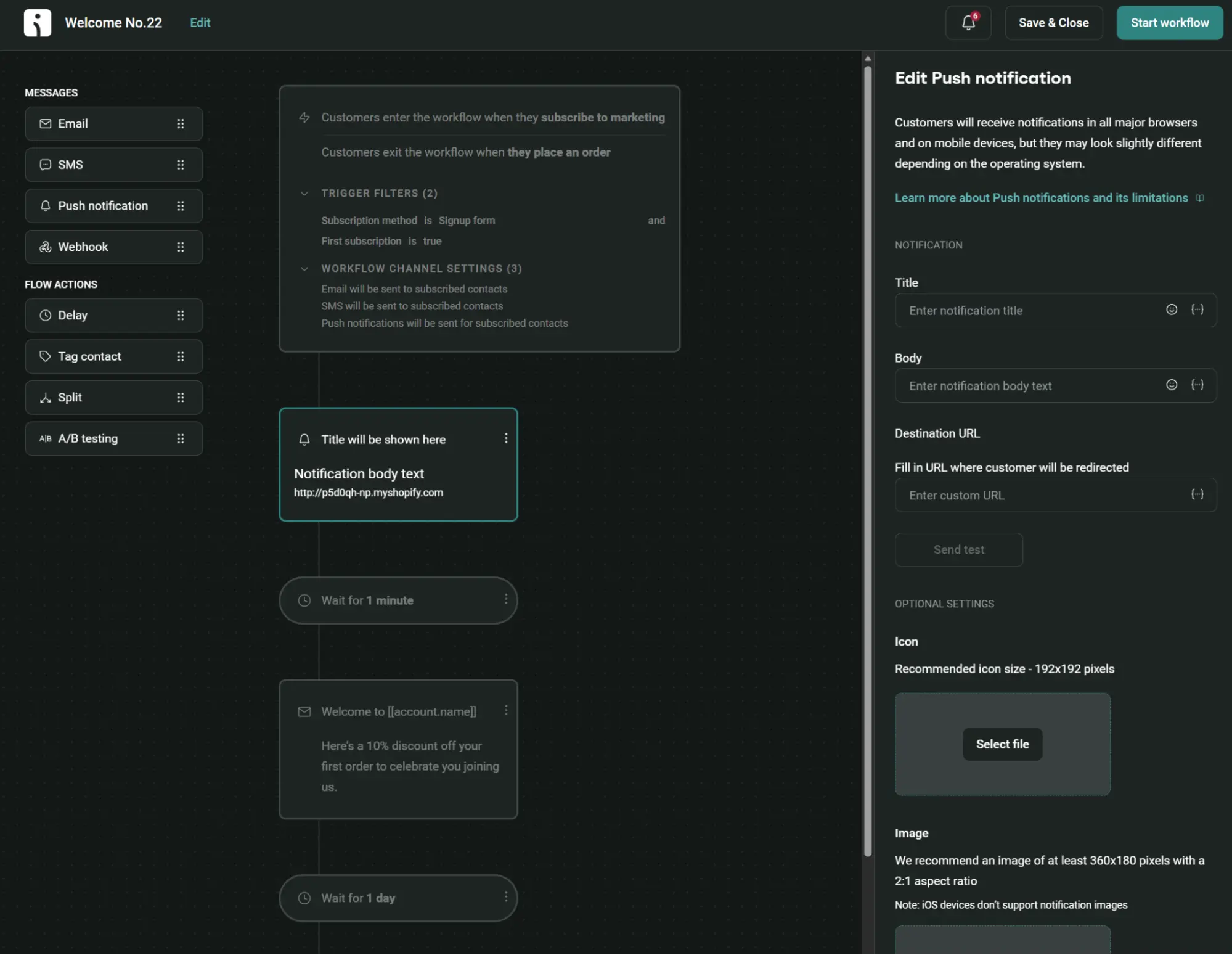Select the SMS message block
The height and width of the screenshot is (955, 1232).
[114, 165]
